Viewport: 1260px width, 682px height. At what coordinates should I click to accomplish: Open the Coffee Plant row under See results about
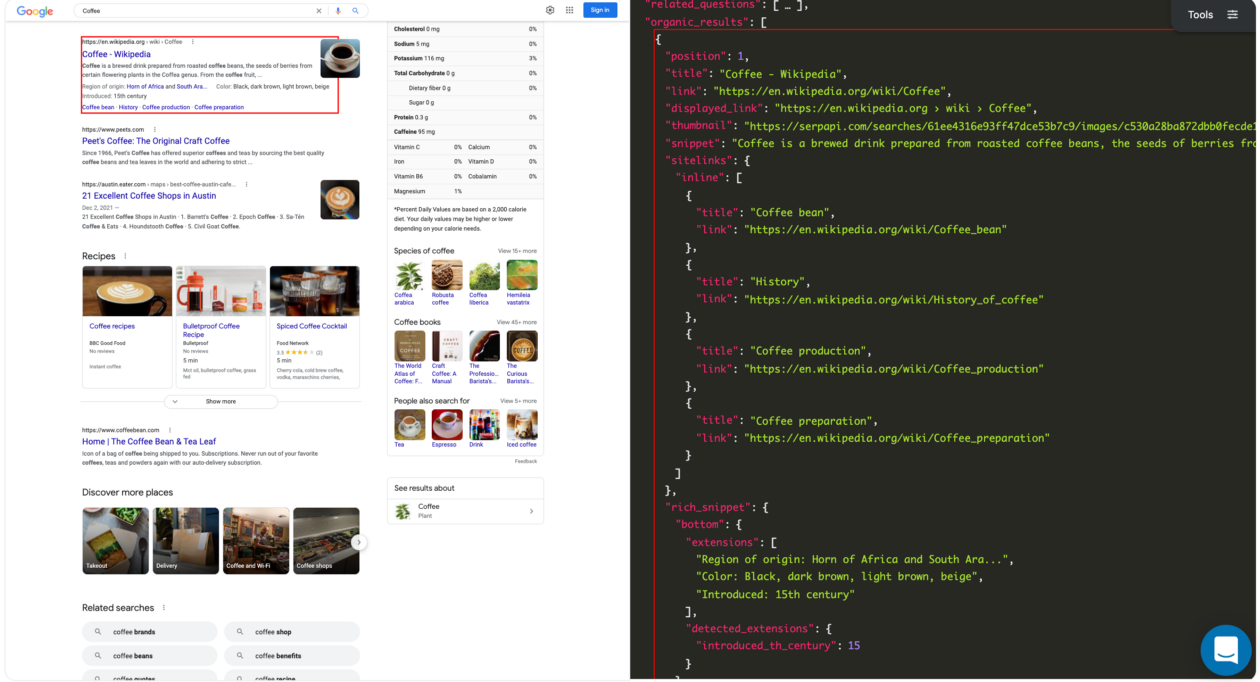coord(465,511)
